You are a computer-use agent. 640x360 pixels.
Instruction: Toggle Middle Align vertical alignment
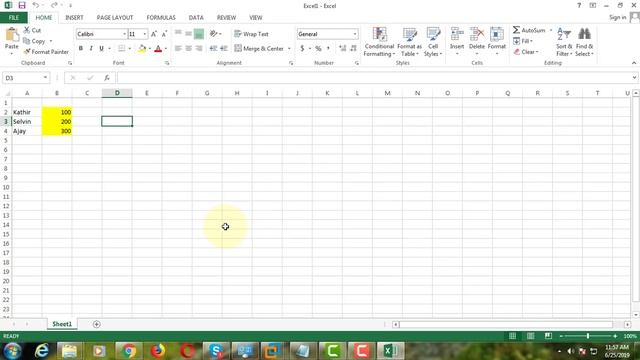[x=188, y=34]
